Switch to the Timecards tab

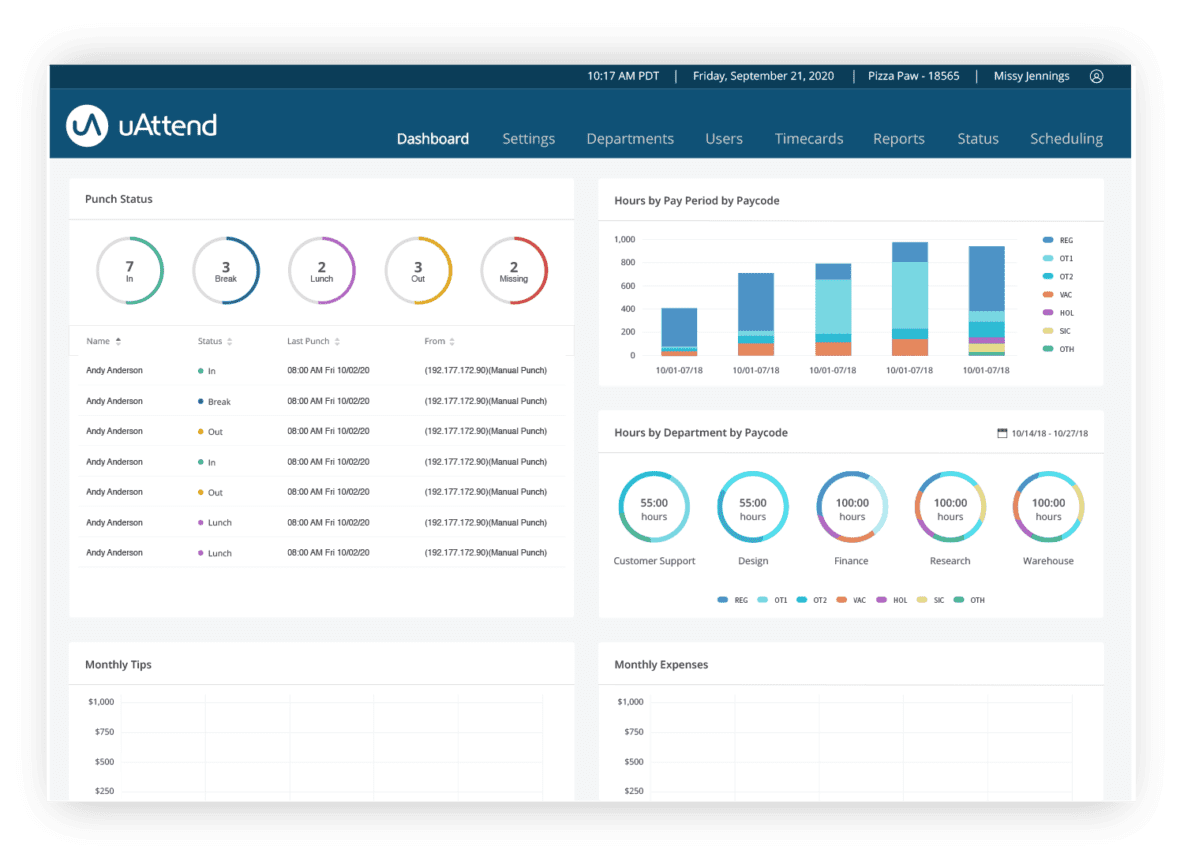[x=808, y=138]
